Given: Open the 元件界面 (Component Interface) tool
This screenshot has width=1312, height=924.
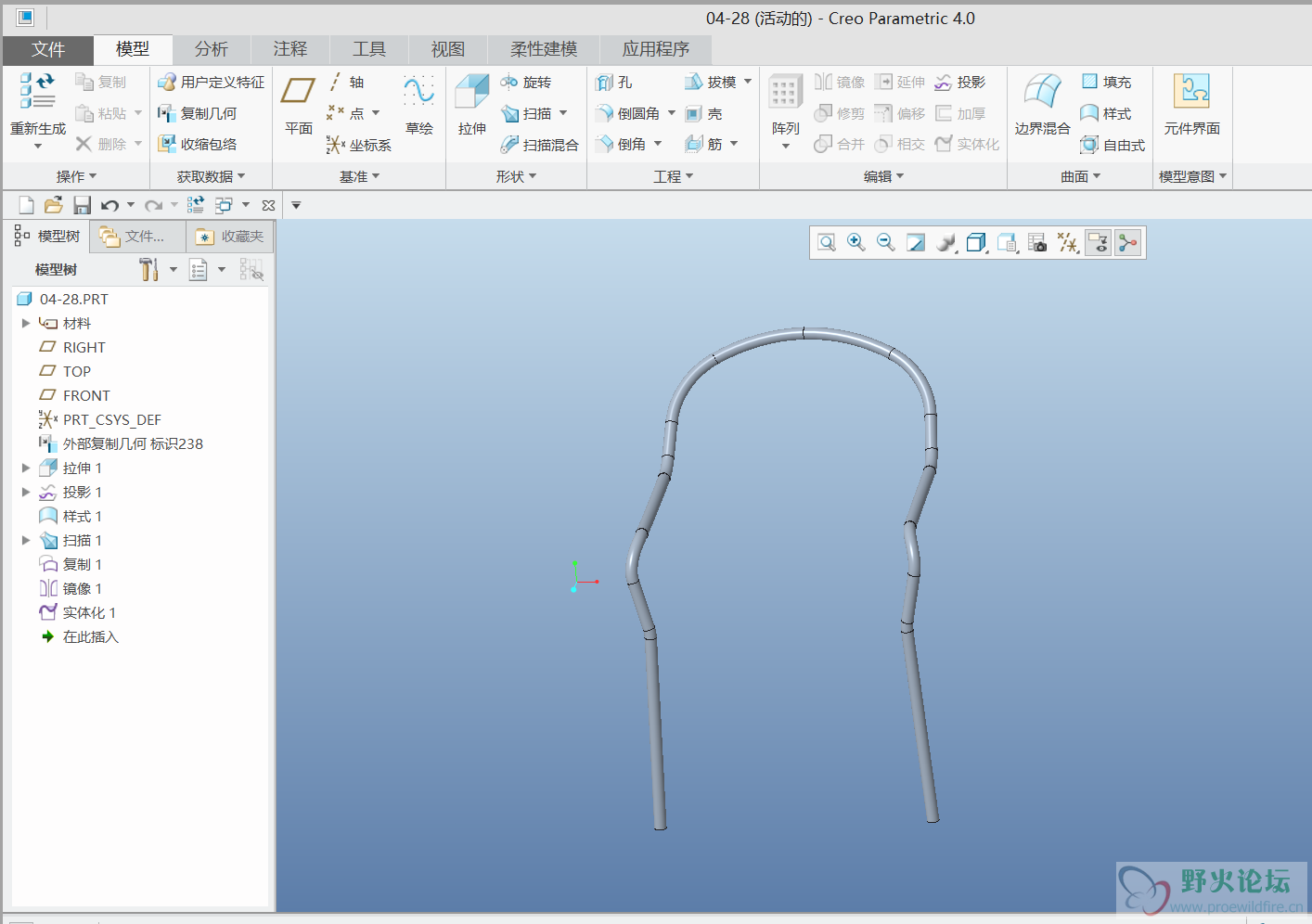Looking at the screenshot, I should (x=1192, y=104).
